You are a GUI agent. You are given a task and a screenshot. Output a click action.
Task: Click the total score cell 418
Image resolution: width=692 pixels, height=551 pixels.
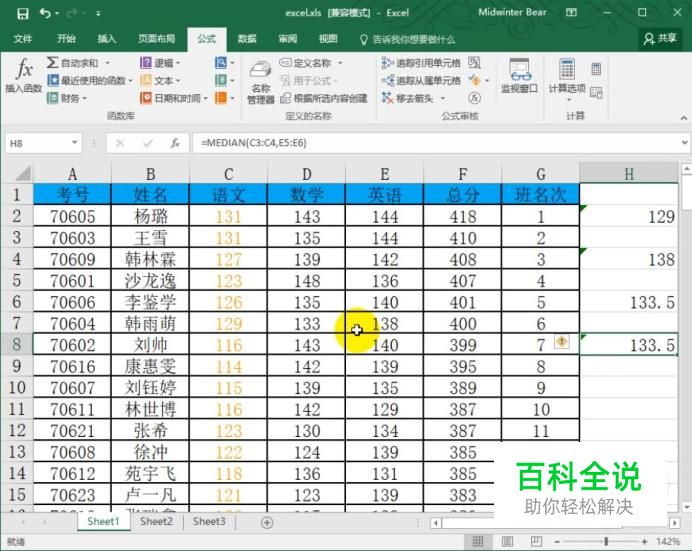pos(463,216)
